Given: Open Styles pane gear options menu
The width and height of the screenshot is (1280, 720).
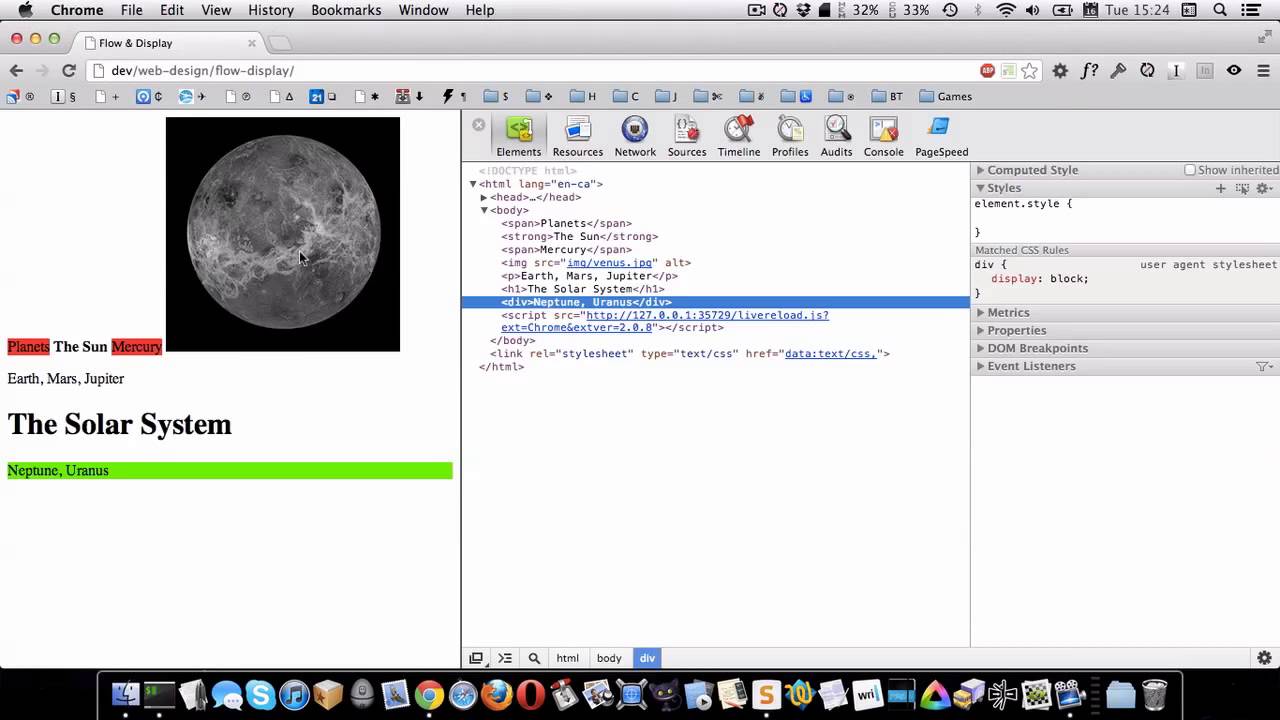Looking at the screenshot, I should point(1264,188).
